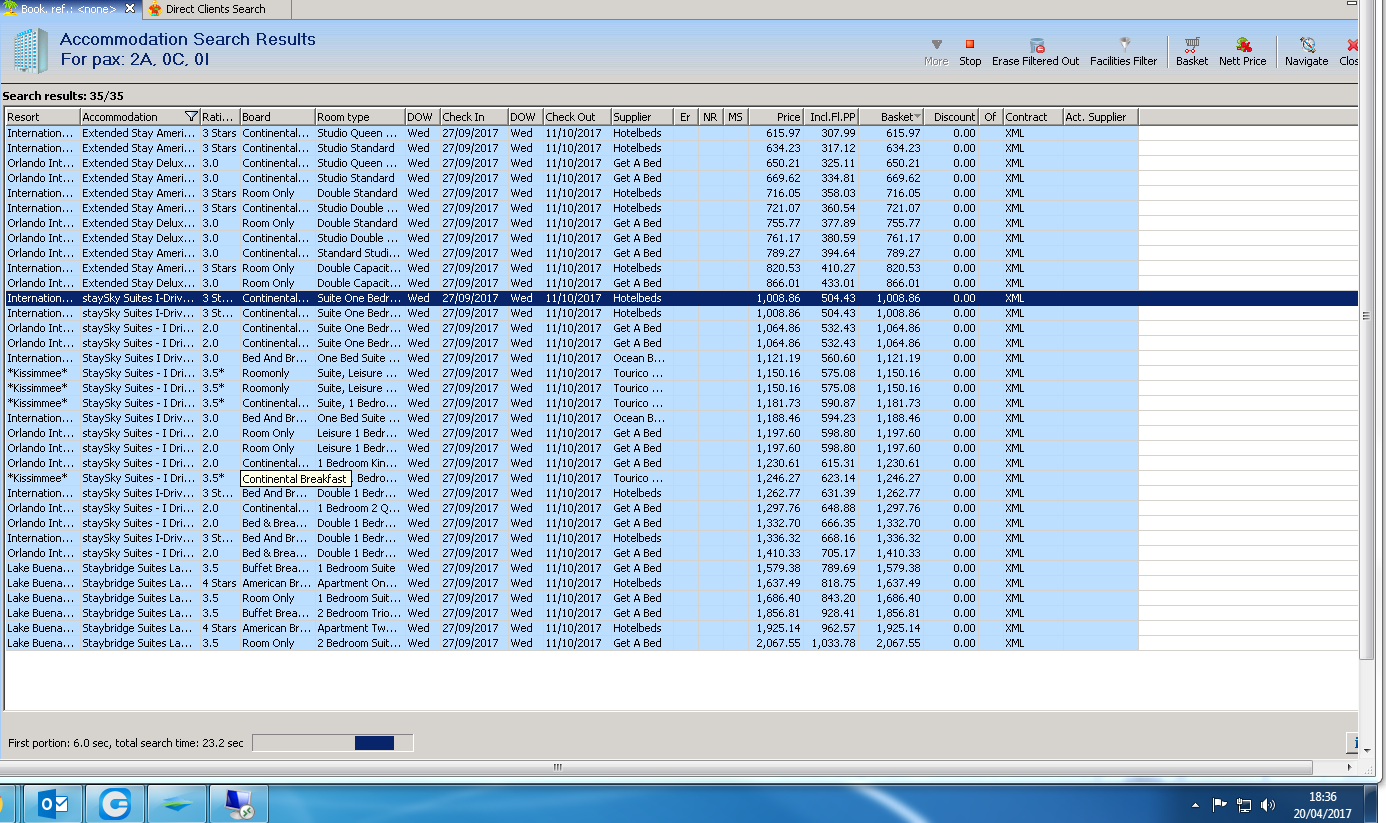This screenshot has width=1386, height=823.
Task: Sort by the Check Out column header
Action: coord(577,117)
